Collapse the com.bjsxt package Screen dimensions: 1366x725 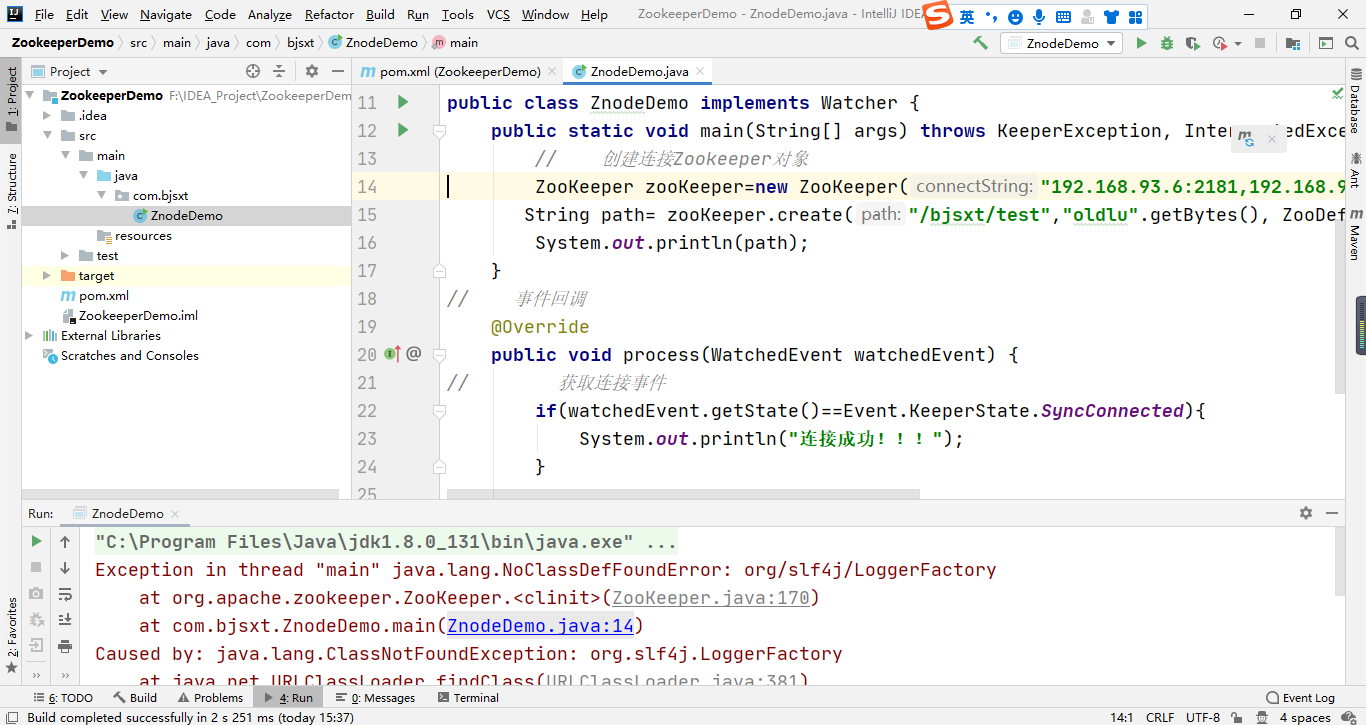[101, 195]
